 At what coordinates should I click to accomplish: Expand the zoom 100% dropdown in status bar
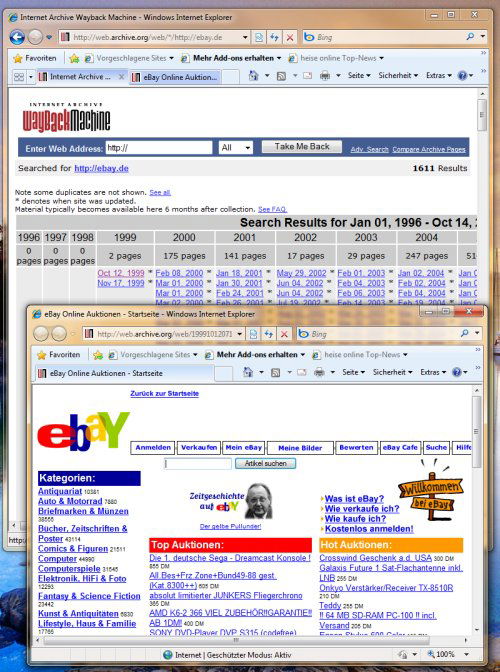467,654
